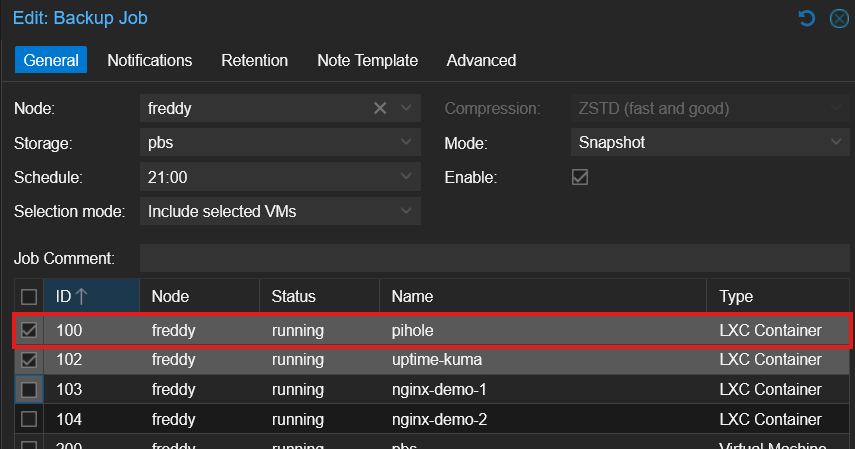Screen dimensions: 855x449
Task: Switch to the Notifications tab
Action: point(150,60)
